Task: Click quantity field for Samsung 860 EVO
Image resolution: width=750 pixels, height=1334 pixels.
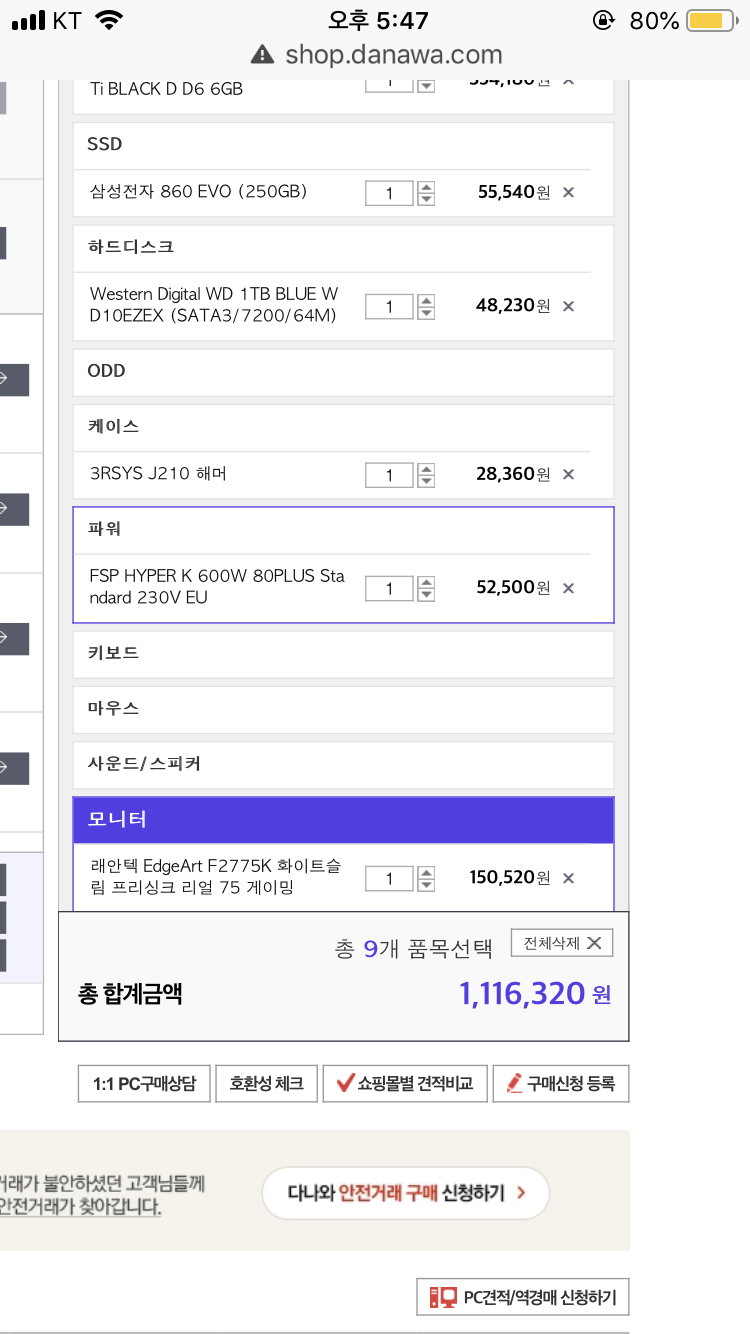Action: [x=389, y=193]
